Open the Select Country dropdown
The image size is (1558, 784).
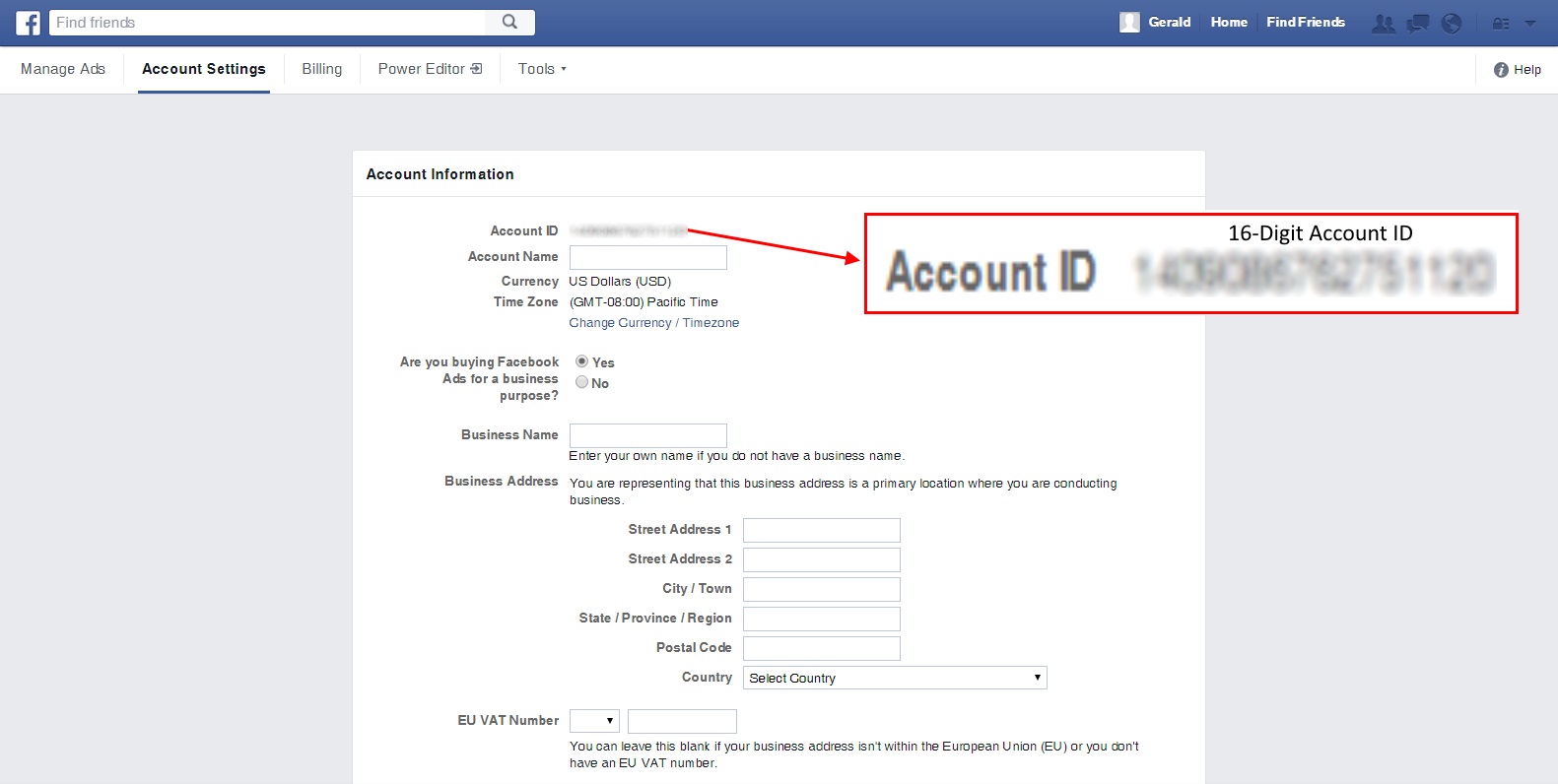click(x=895, y=678)
